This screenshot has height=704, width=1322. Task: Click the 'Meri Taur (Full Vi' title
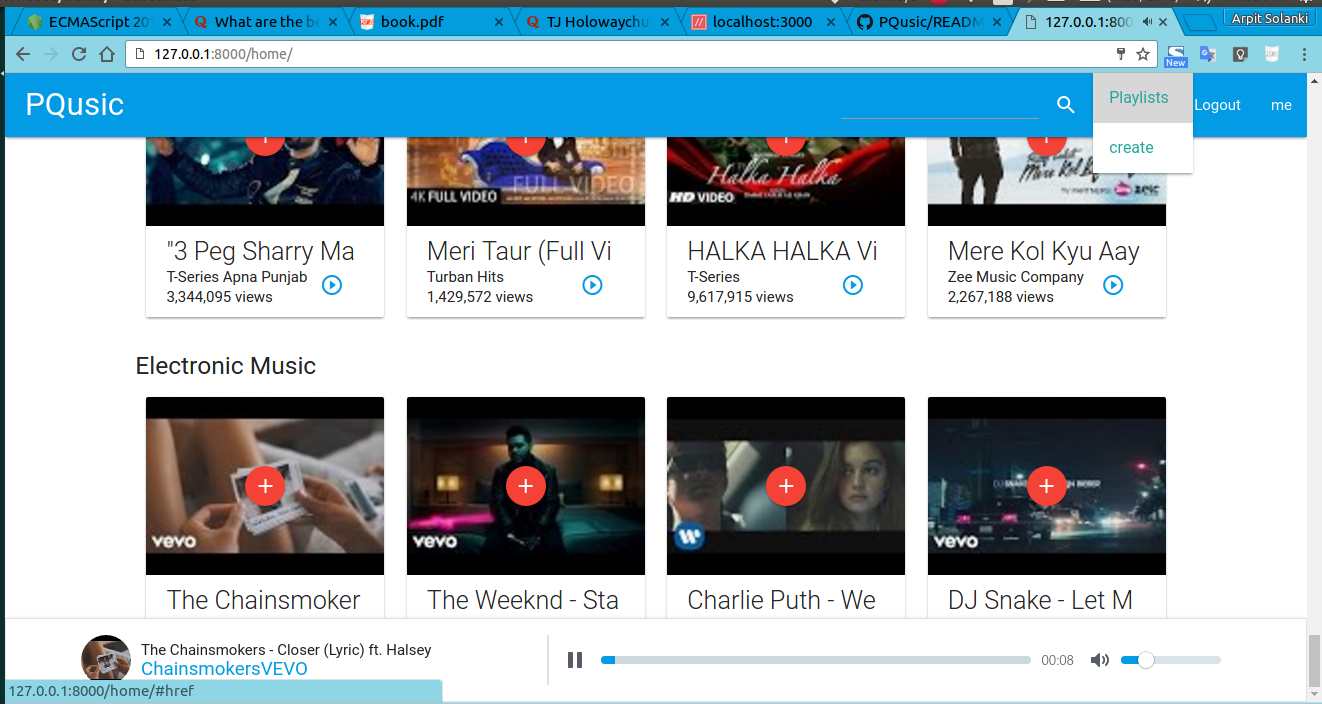(x=519, y=251)
